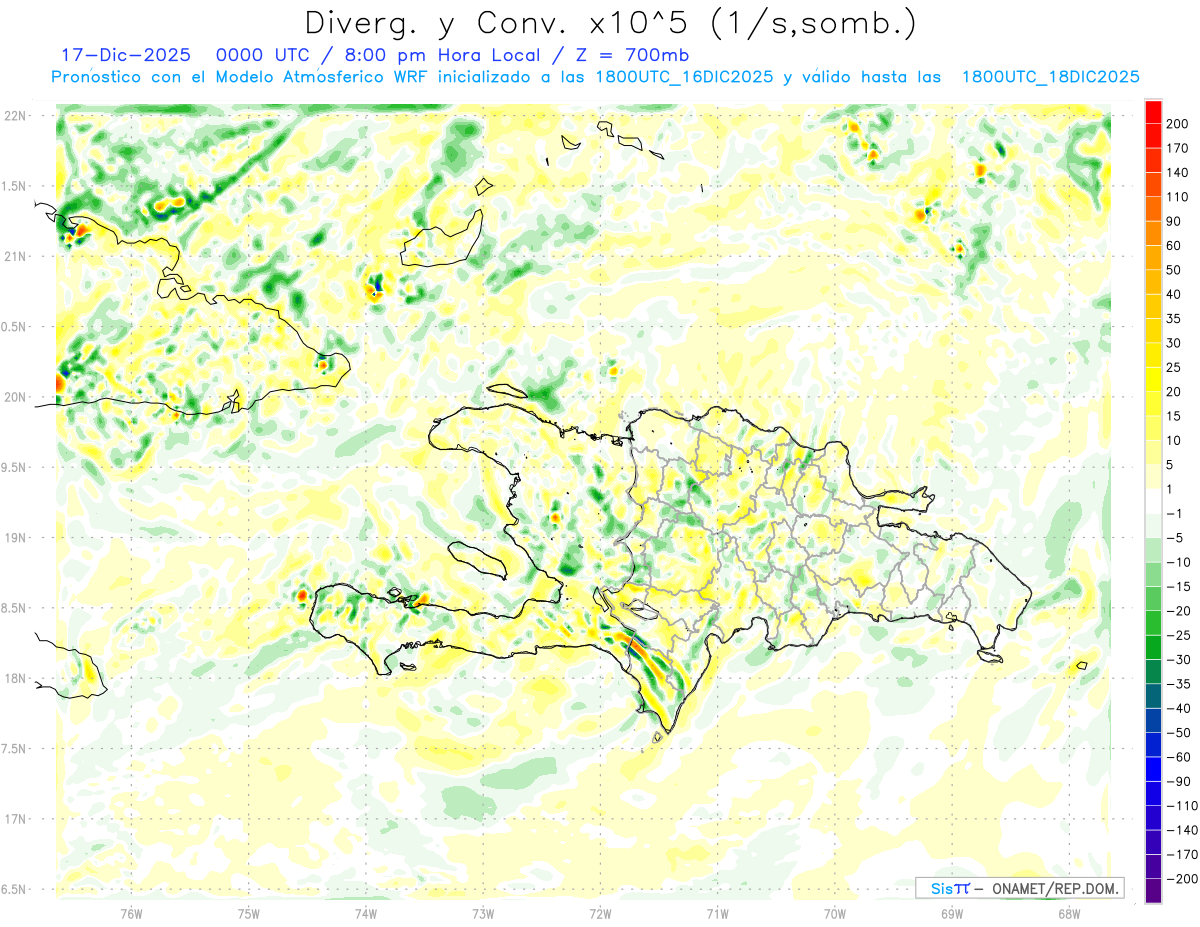Click the colorbar value '-110'
Screen dimensions: 1200x927
coord(1184,806)
